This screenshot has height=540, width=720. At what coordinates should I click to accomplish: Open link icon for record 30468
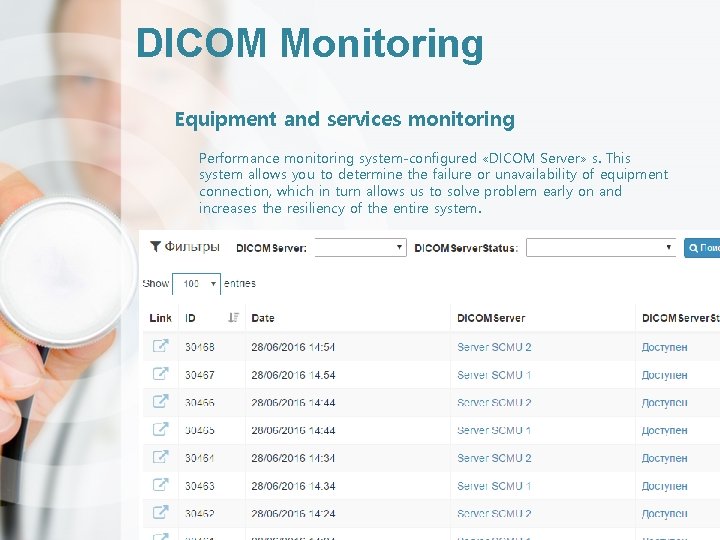tap(160, 346)
